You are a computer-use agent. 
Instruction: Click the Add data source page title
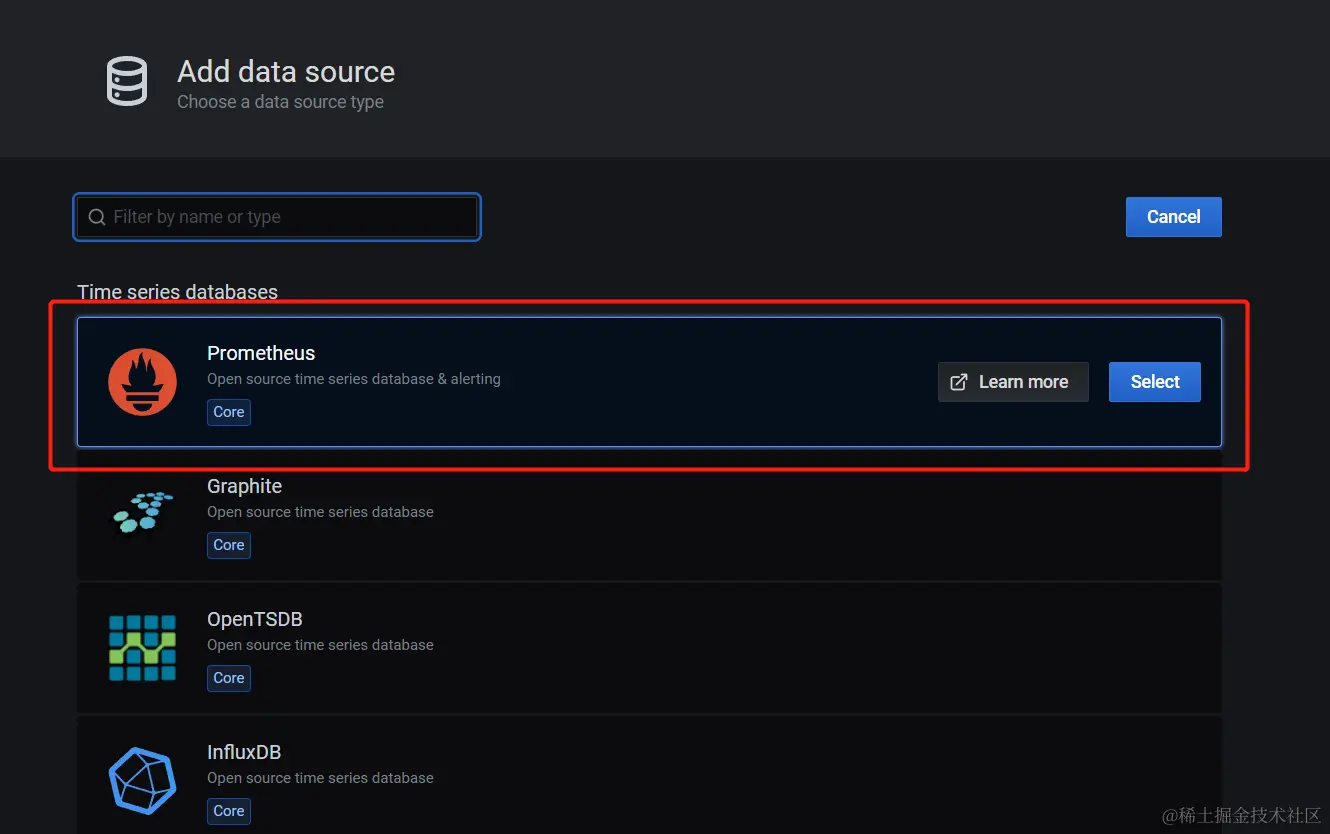286,72
